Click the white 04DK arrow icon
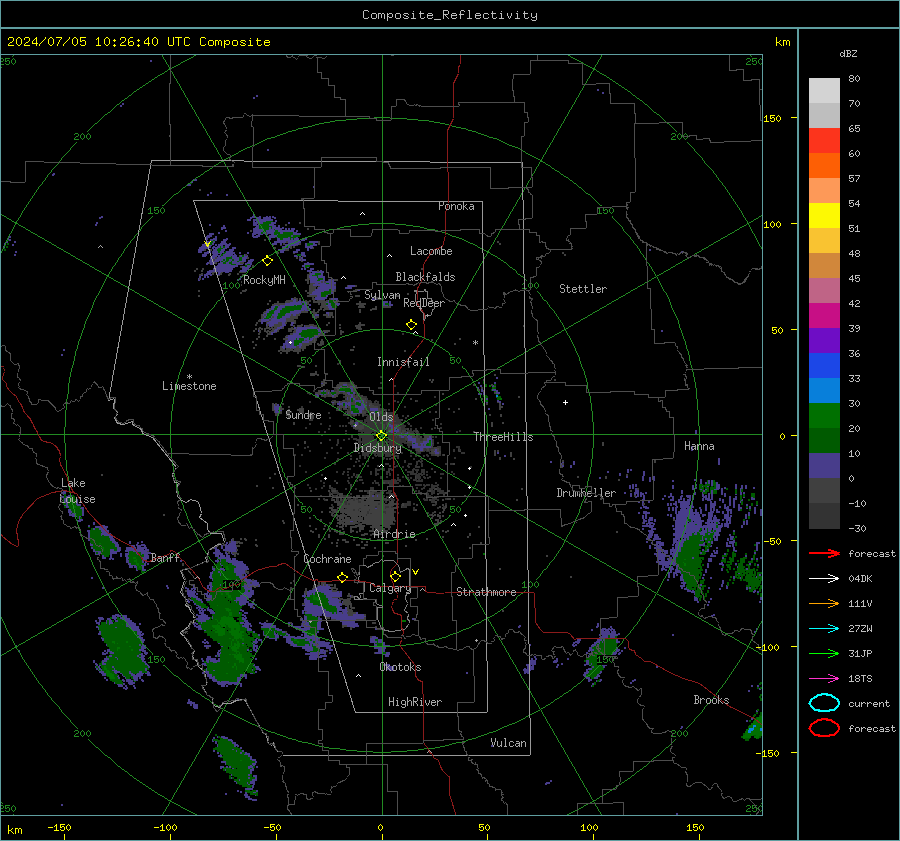The width and height of the screenshot is (900, 841). 824,578
